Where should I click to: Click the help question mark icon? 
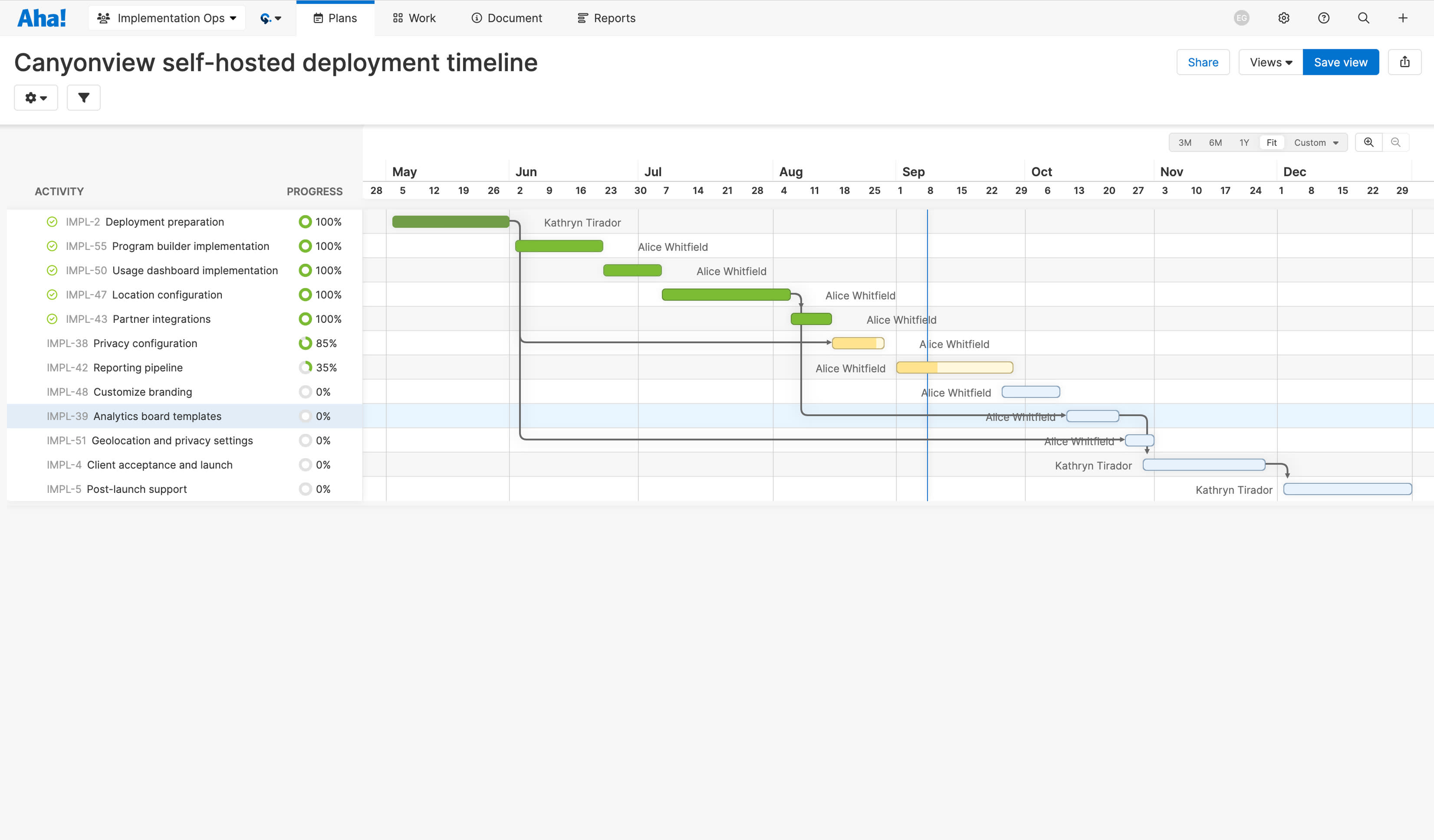pos(1324,18)
